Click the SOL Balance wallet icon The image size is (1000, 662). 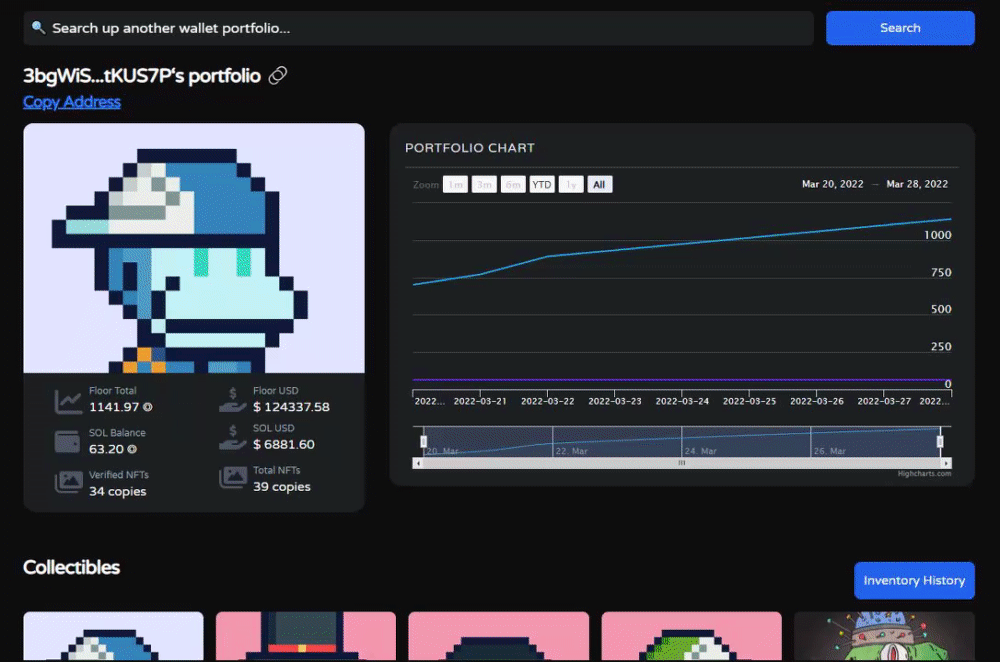pos(68,441)
